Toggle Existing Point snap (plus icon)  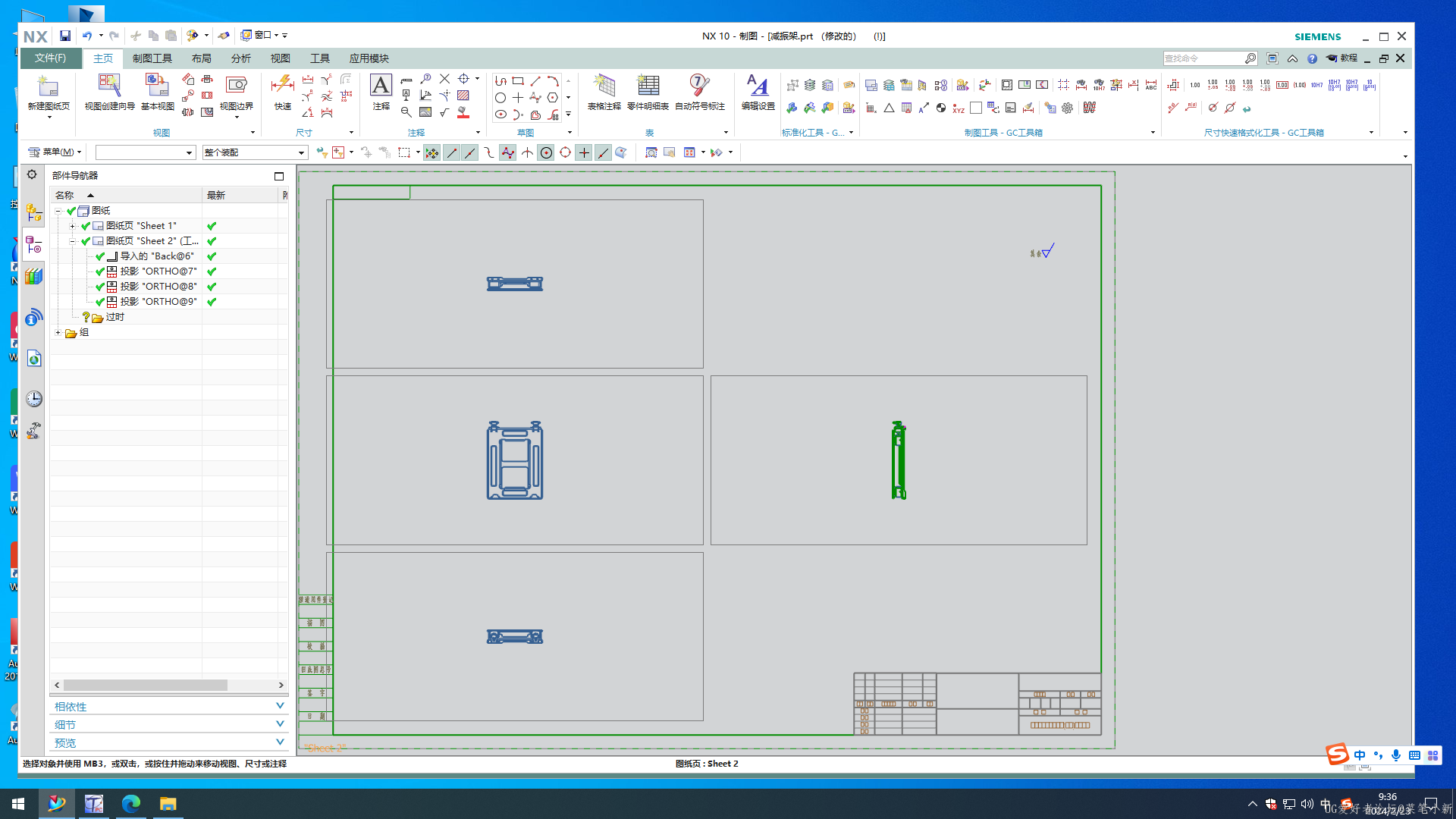coord(584,152)
